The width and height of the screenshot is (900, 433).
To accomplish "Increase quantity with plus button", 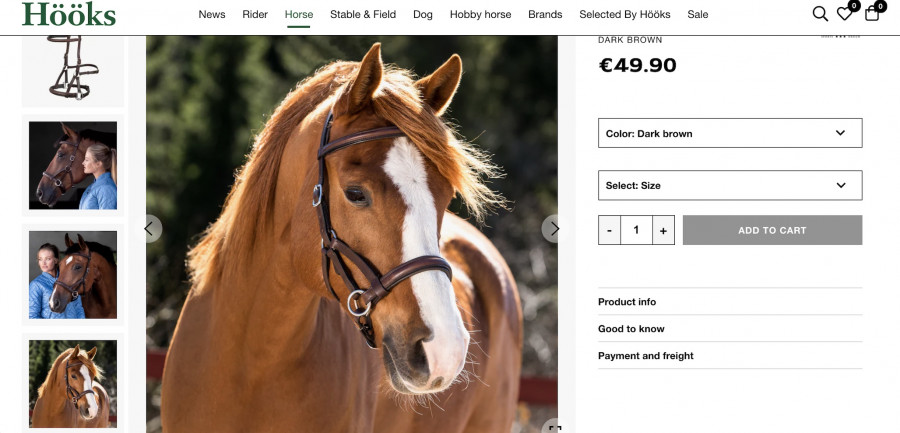I will (663, 230).
